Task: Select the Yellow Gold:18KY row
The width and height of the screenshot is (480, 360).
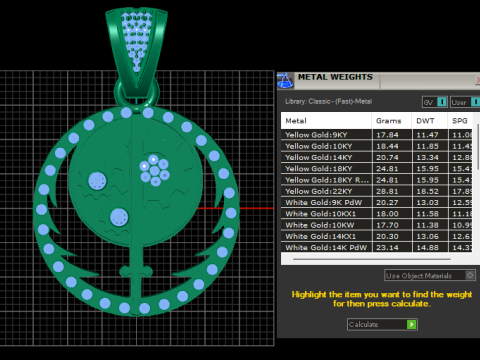Action: point(376,169)
